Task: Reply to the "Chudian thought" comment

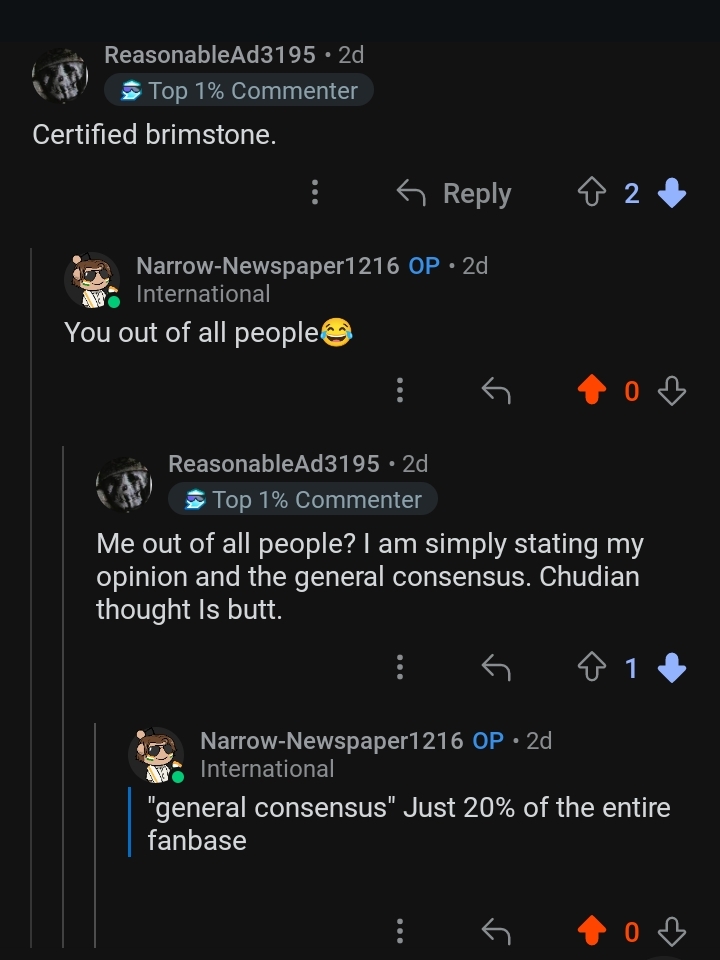Action: [x=496, y=667]
